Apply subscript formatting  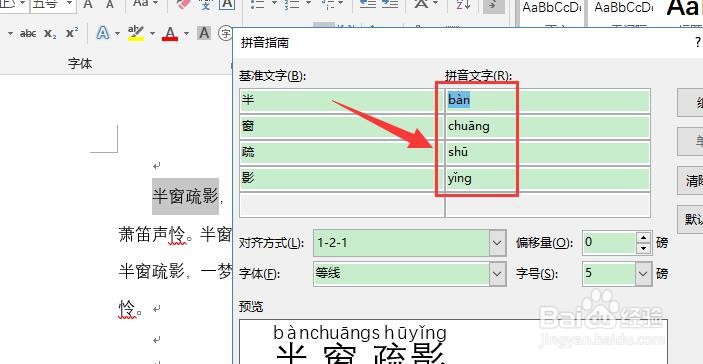pyautogui.click(x=50, y=34)
